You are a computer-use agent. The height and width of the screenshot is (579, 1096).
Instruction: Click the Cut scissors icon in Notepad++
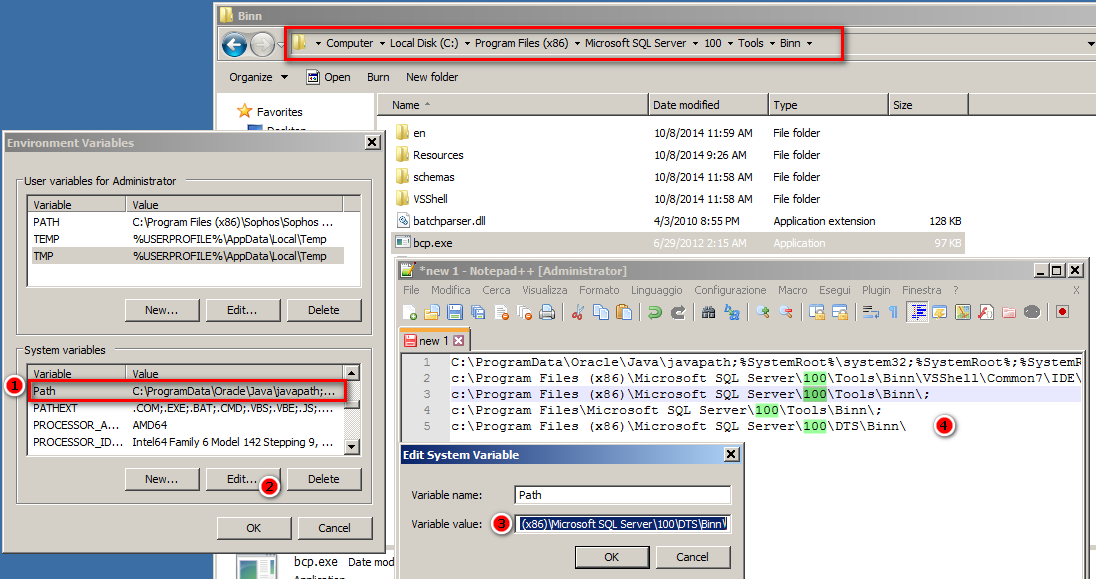click(x=577, y=312)
